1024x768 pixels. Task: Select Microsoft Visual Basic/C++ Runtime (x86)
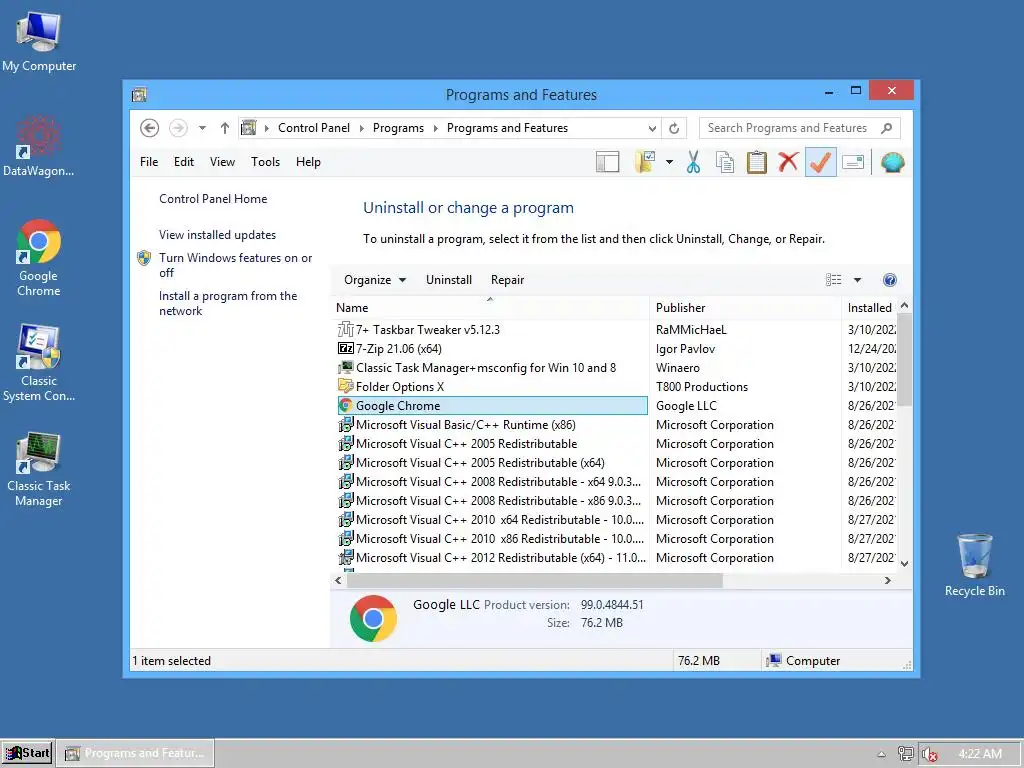[492, 424]
